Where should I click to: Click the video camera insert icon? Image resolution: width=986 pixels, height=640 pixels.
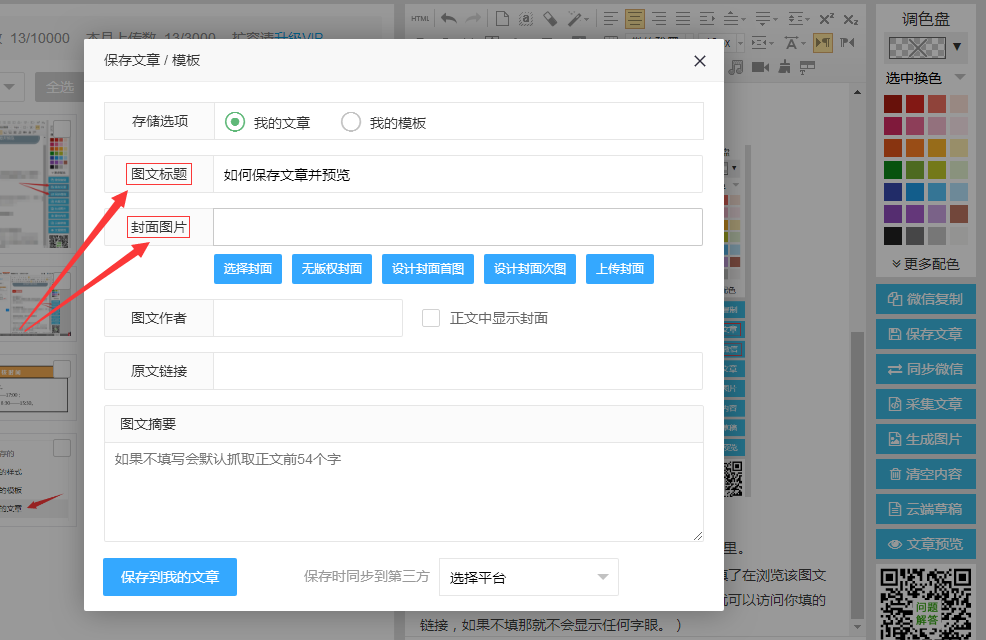tap(760, 67)
